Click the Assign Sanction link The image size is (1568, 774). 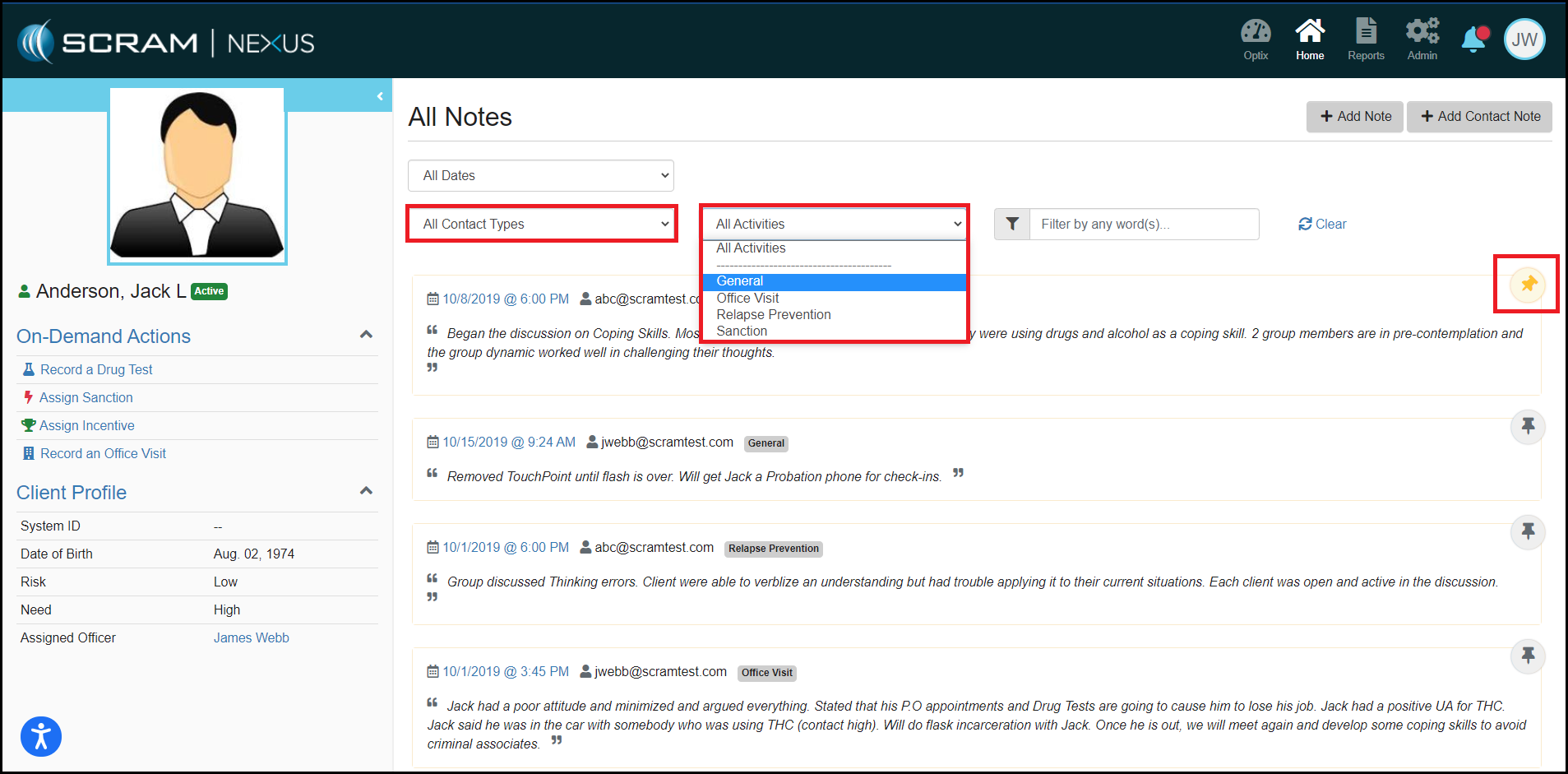pyautogui.click(x=86, y=397)
